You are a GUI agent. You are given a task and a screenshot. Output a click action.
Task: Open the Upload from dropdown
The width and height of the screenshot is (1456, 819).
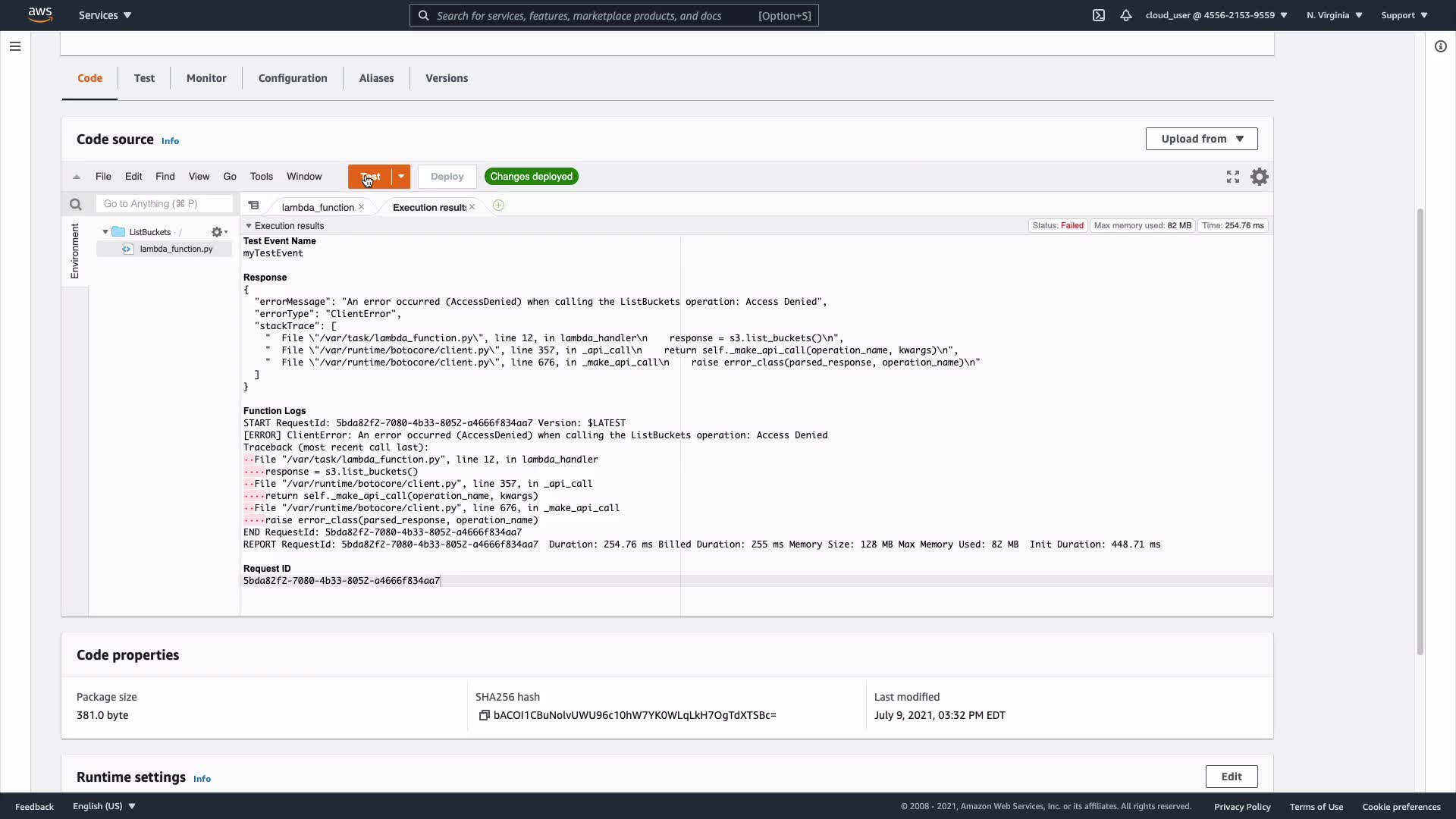[1201, 139]
